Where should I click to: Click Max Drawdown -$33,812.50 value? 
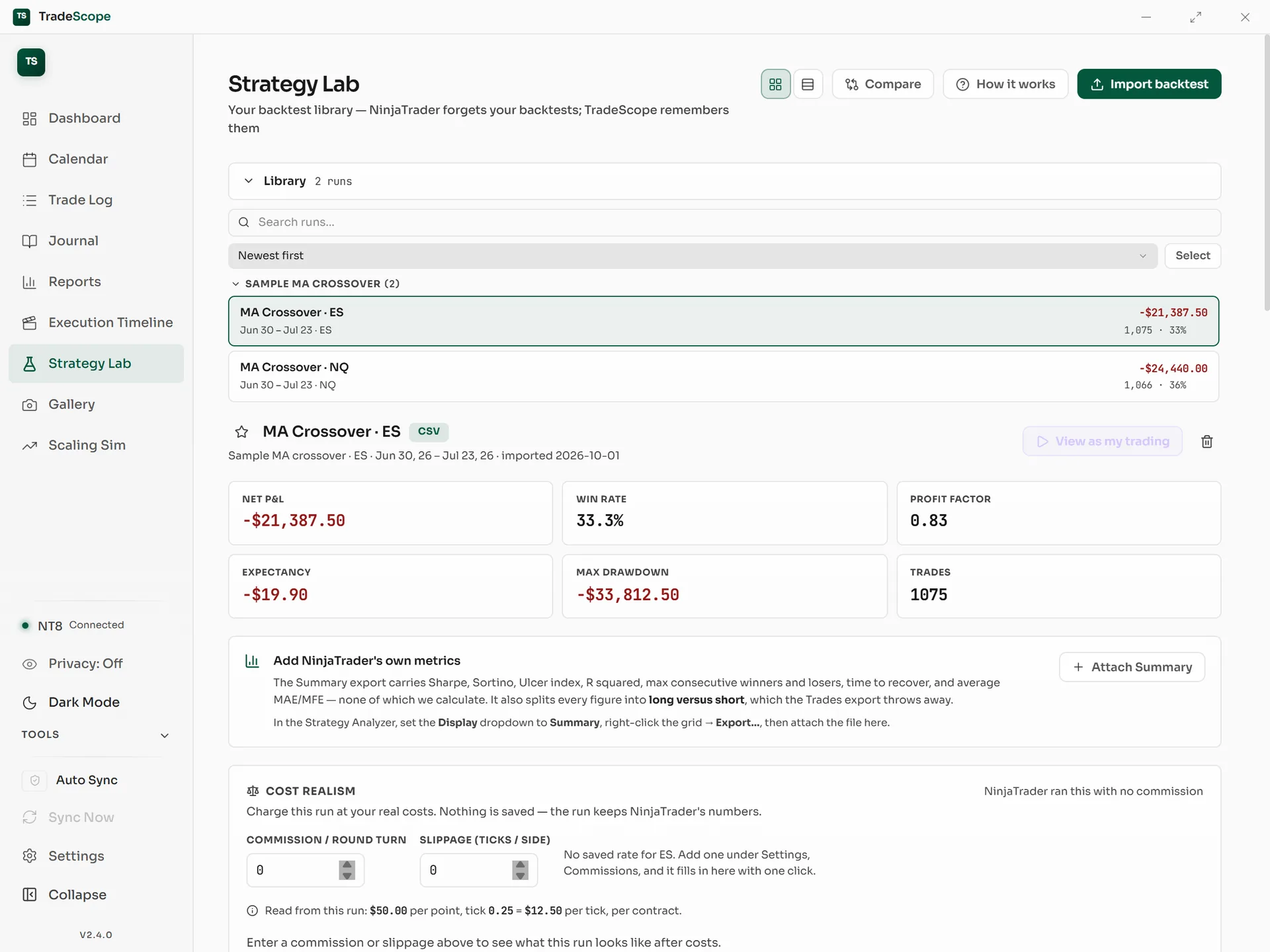coord(628,595)
